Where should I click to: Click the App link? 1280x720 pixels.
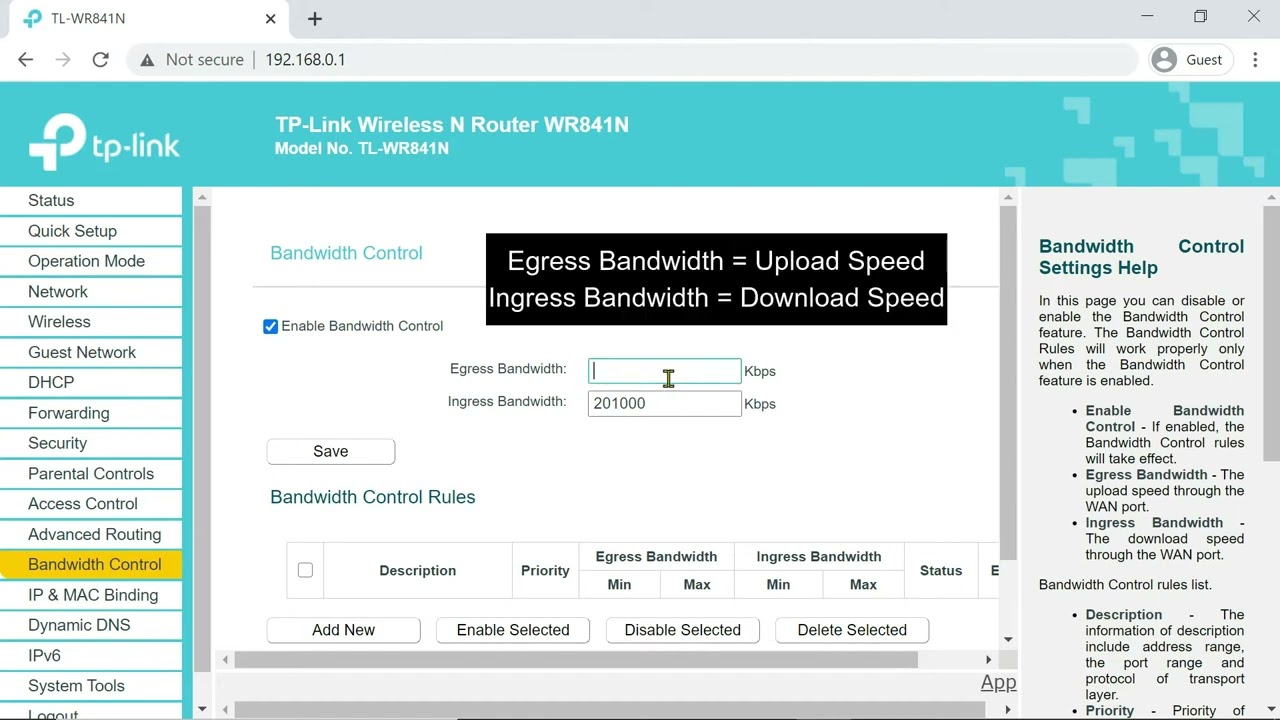[x=998, y=682]
